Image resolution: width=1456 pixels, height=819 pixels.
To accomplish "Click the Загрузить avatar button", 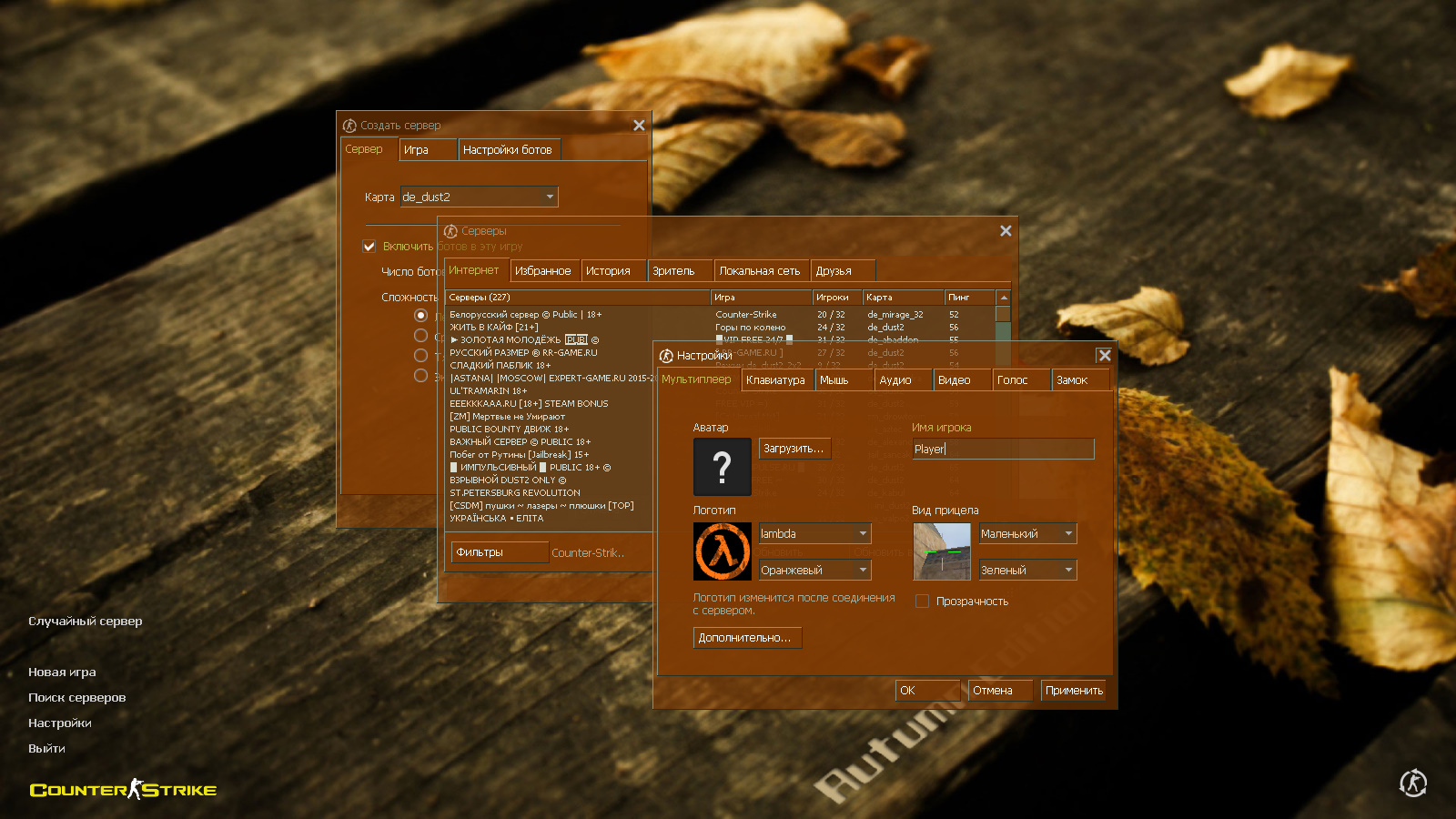I will click(x=794, y=449).
